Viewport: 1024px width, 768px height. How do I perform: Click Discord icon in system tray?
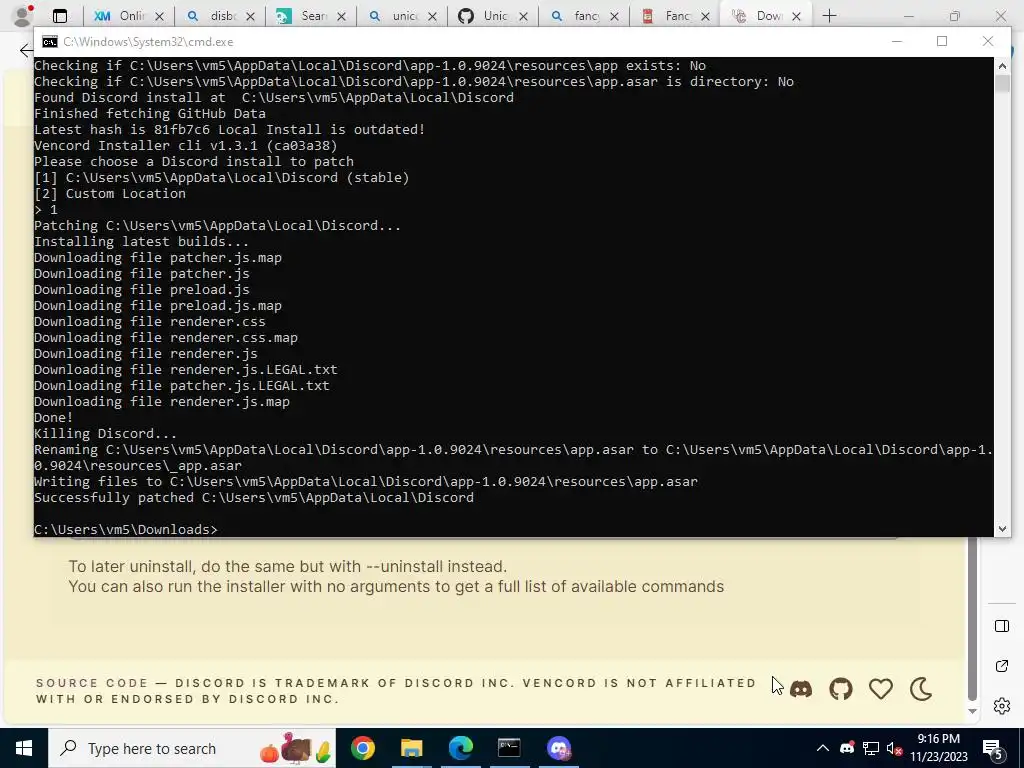pos(847,748)
